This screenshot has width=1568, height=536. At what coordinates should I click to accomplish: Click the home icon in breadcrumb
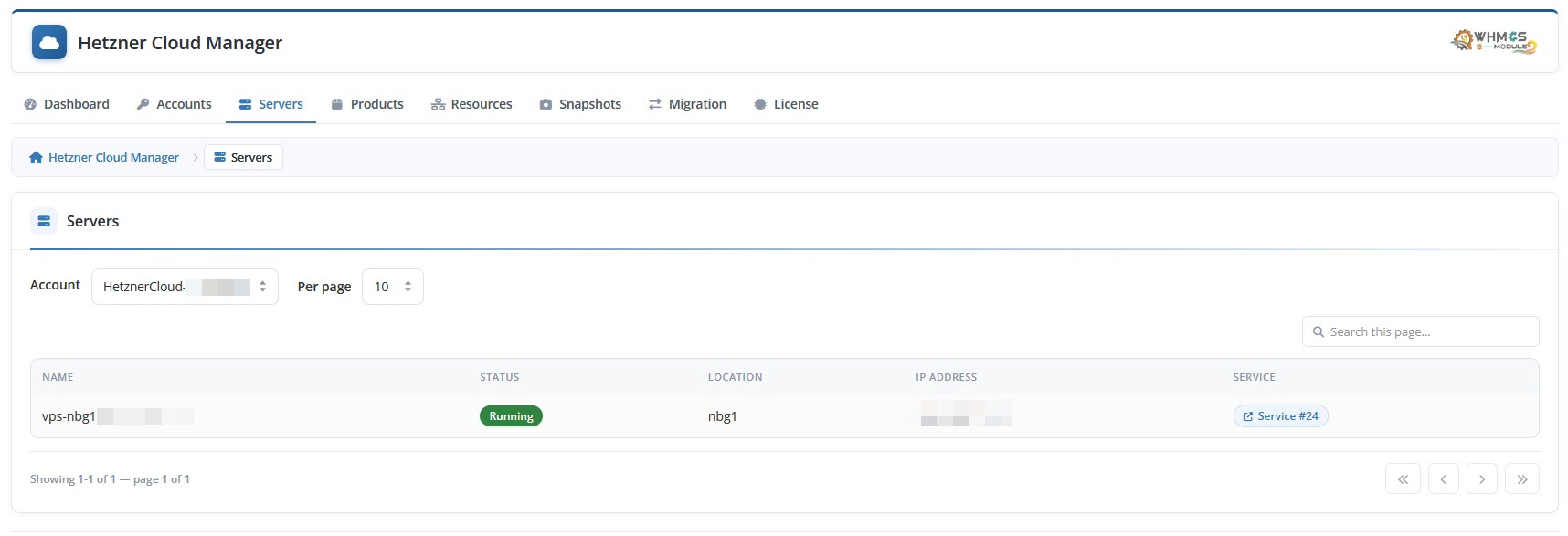point(36,157)
